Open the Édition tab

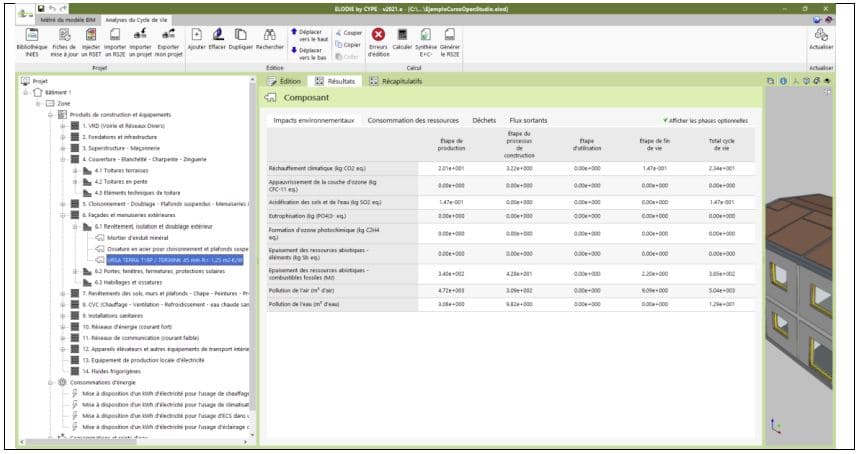[x=284, y=81]
